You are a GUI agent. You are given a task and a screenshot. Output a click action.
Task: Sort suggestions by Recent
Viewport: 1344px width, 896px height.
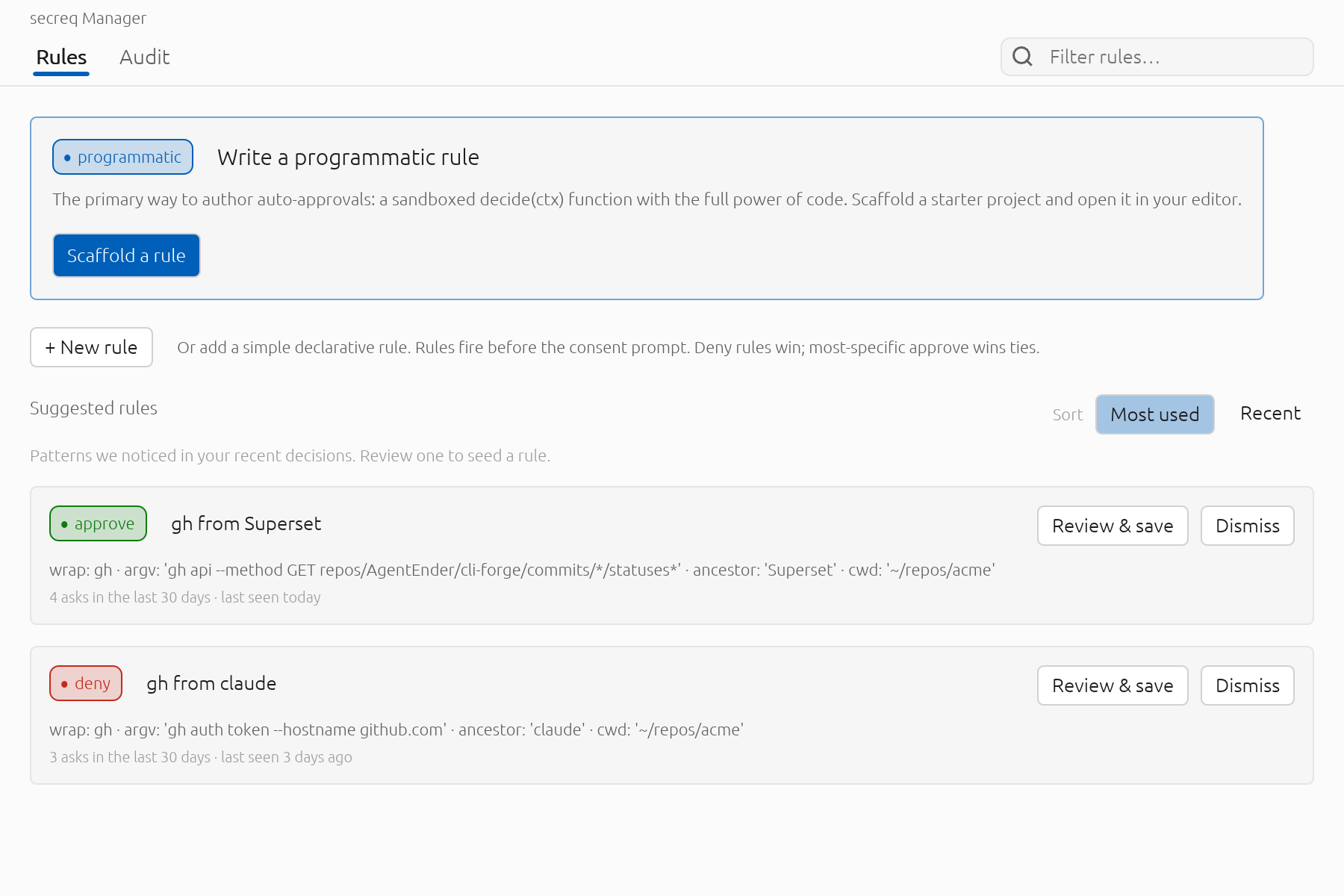(x=1270, y=414)
